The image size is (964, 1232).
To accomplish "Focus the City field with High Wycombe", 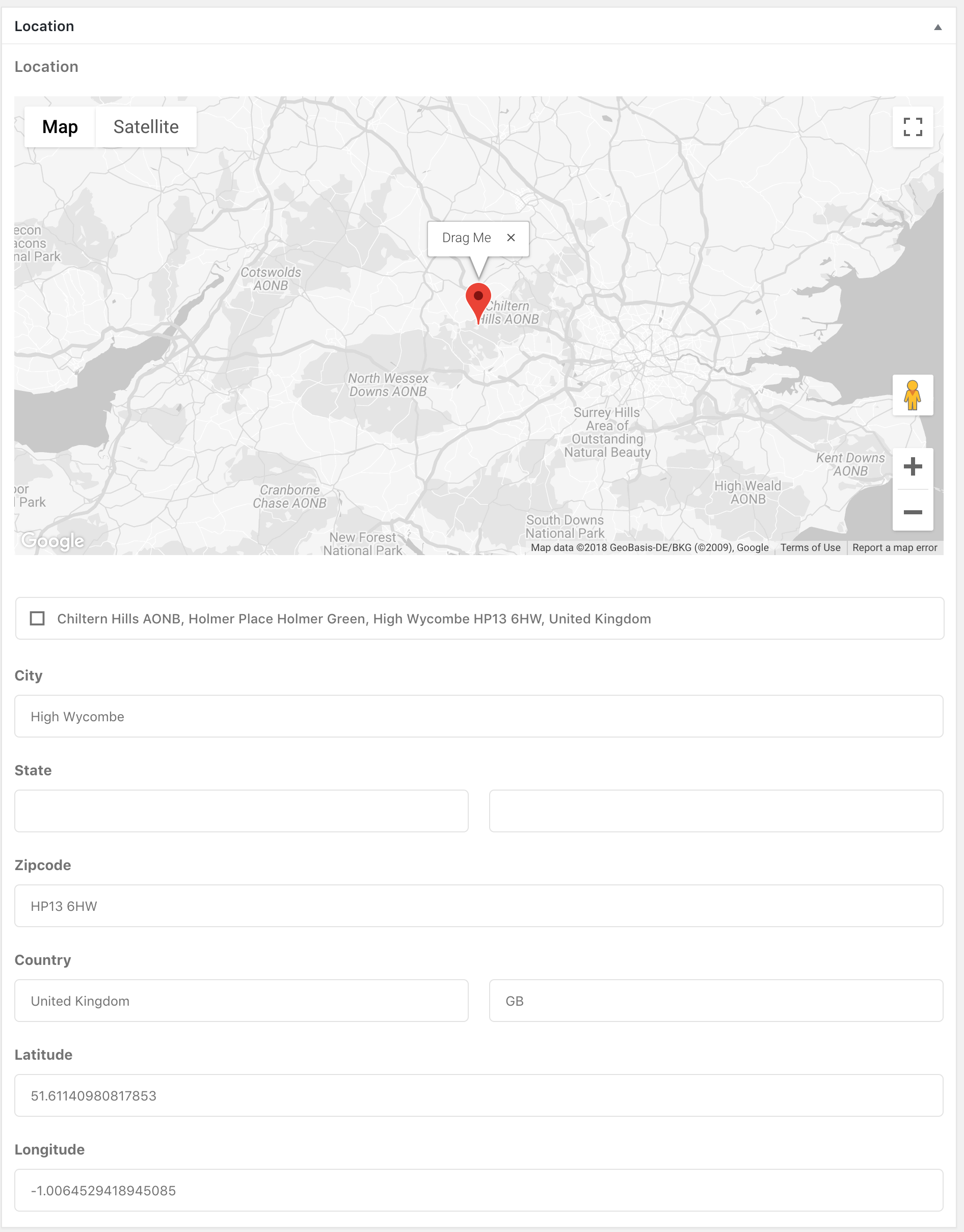I will tap(478, 716).
